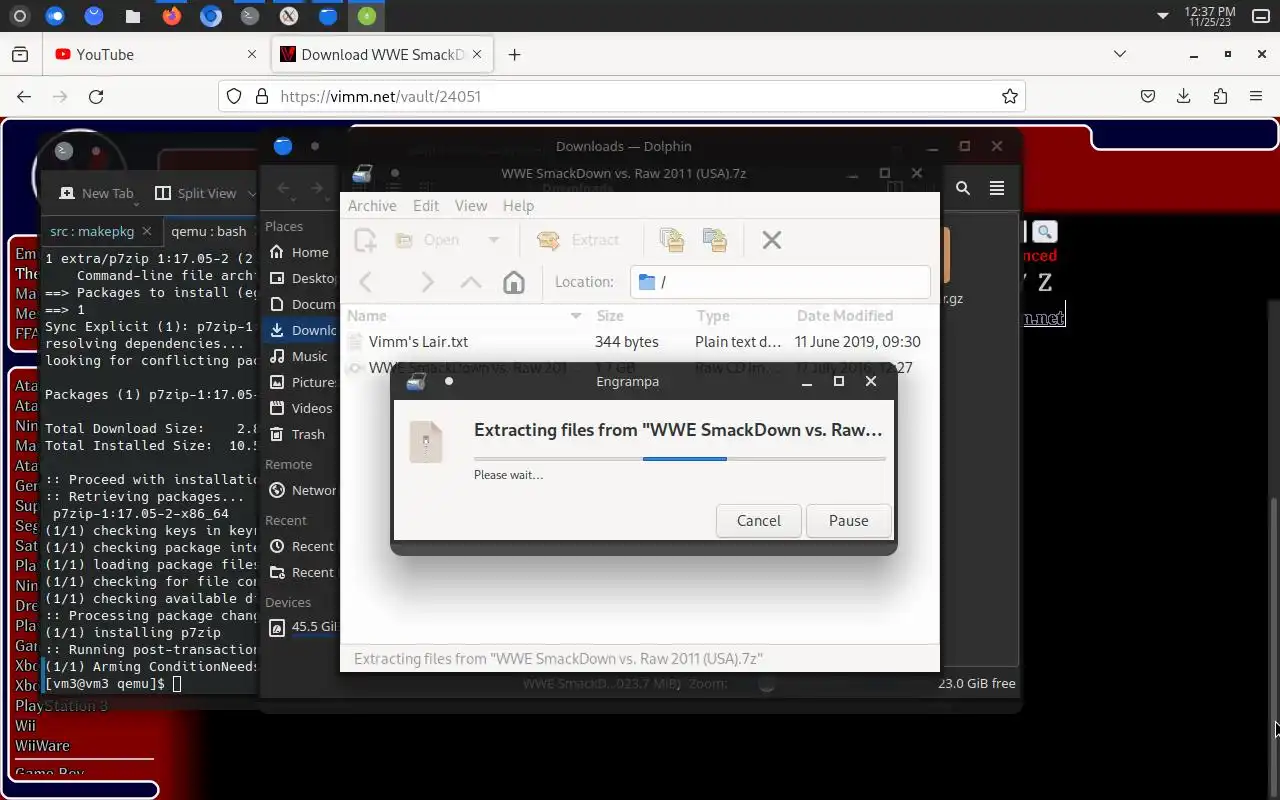Open Music in Dolphin places
This screenshot has width=1280, height=800.
point(299,356)
